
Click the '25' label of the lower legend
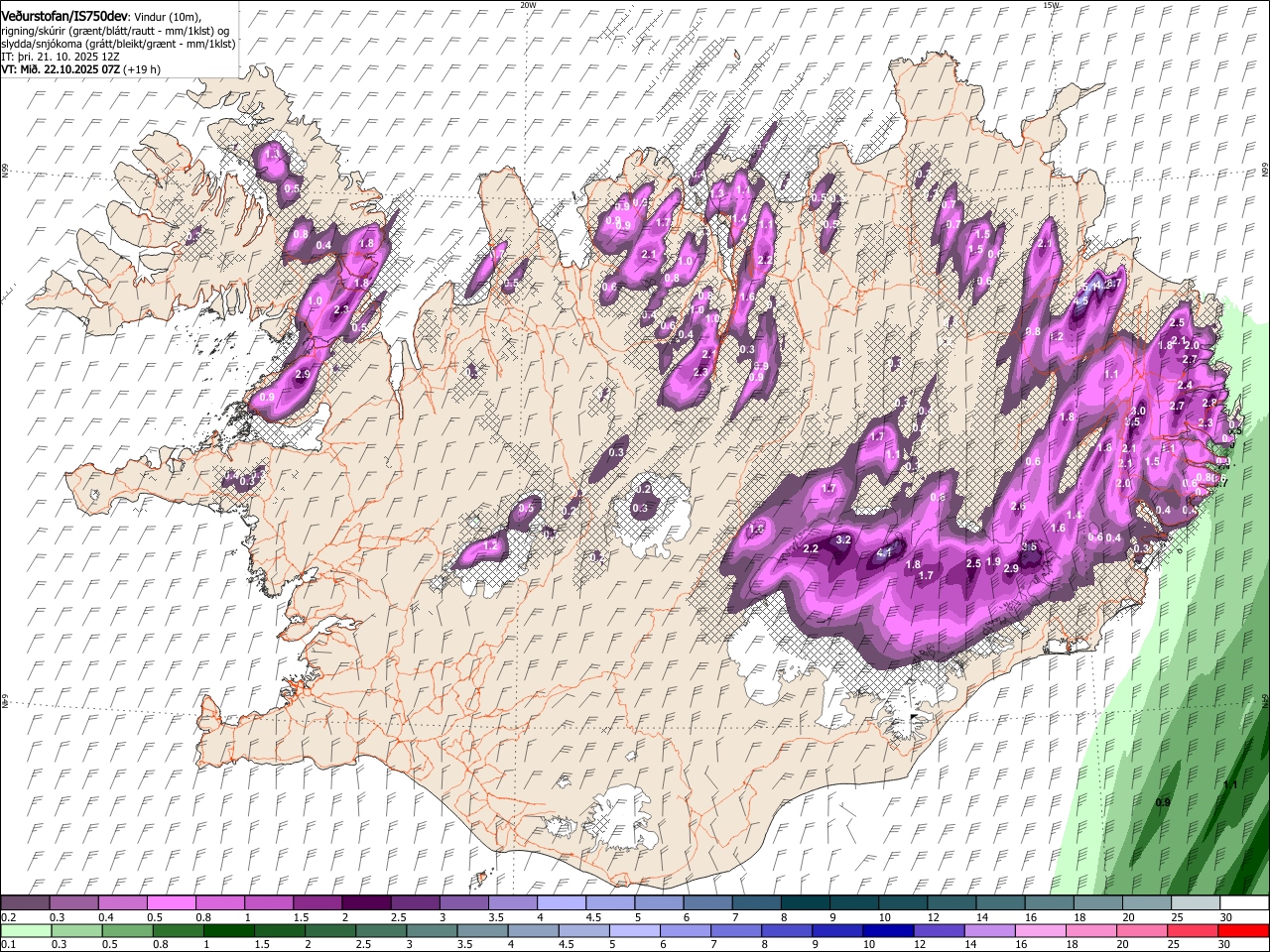pos(1176,944)
